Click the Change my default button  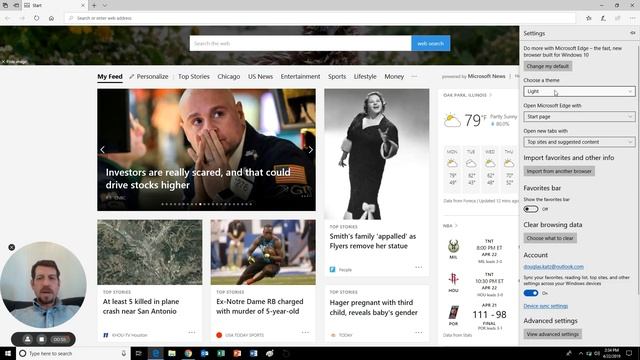(x=547, y=66)
